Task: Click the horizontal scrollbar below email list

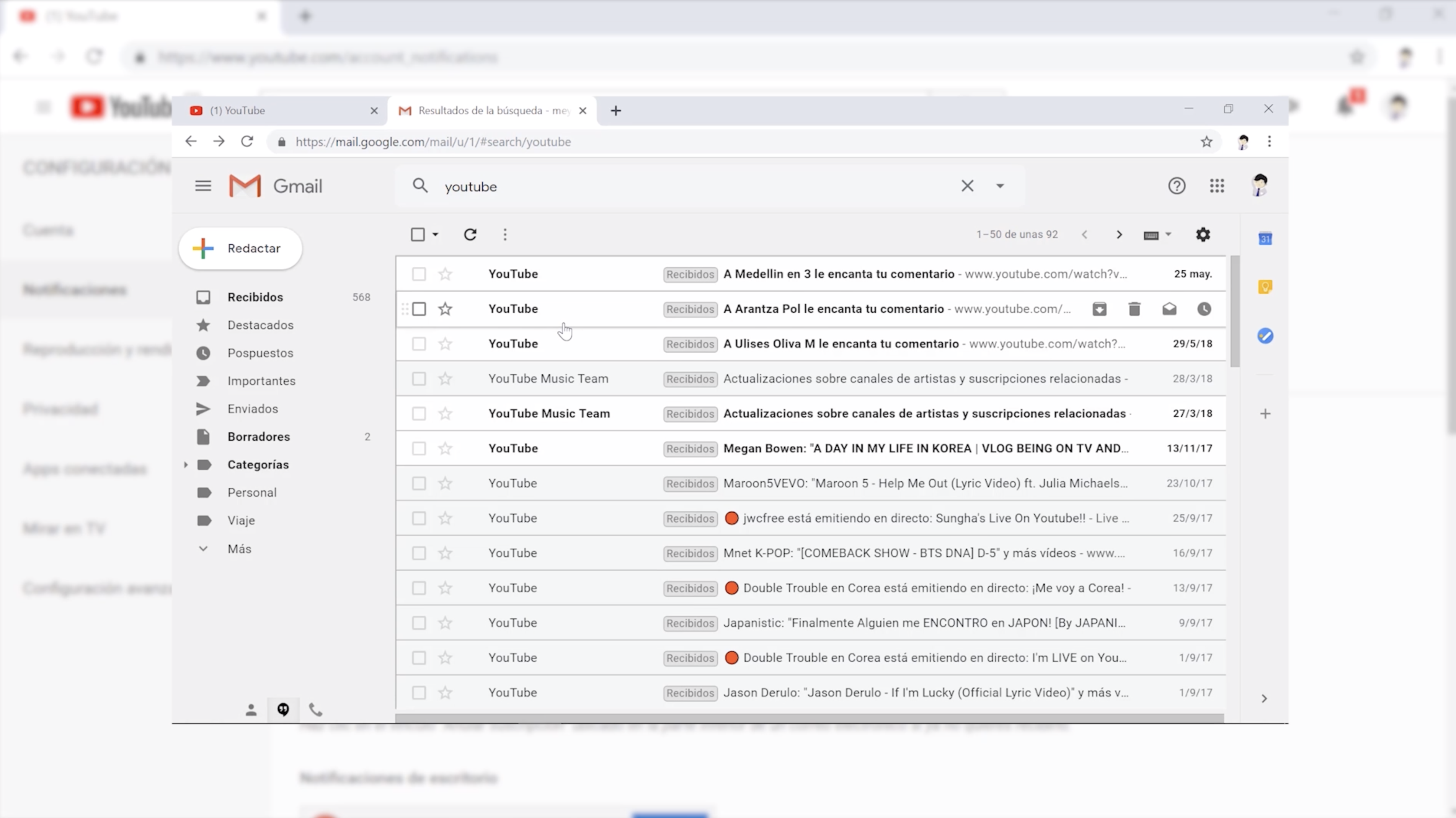Action: pyautogui.click(x=810, y=718)
